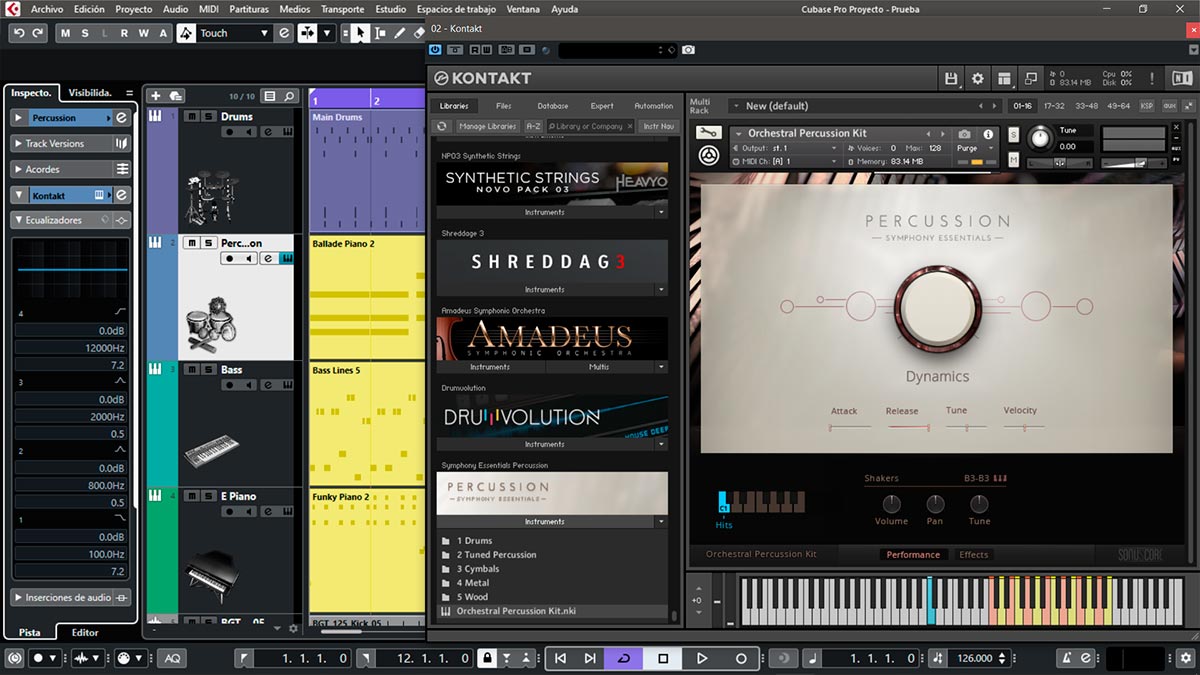The height and width of the screenshot is (675, 1200).
Task: Expand Amadeus Multis dropdown
Action: click(606, 367)
